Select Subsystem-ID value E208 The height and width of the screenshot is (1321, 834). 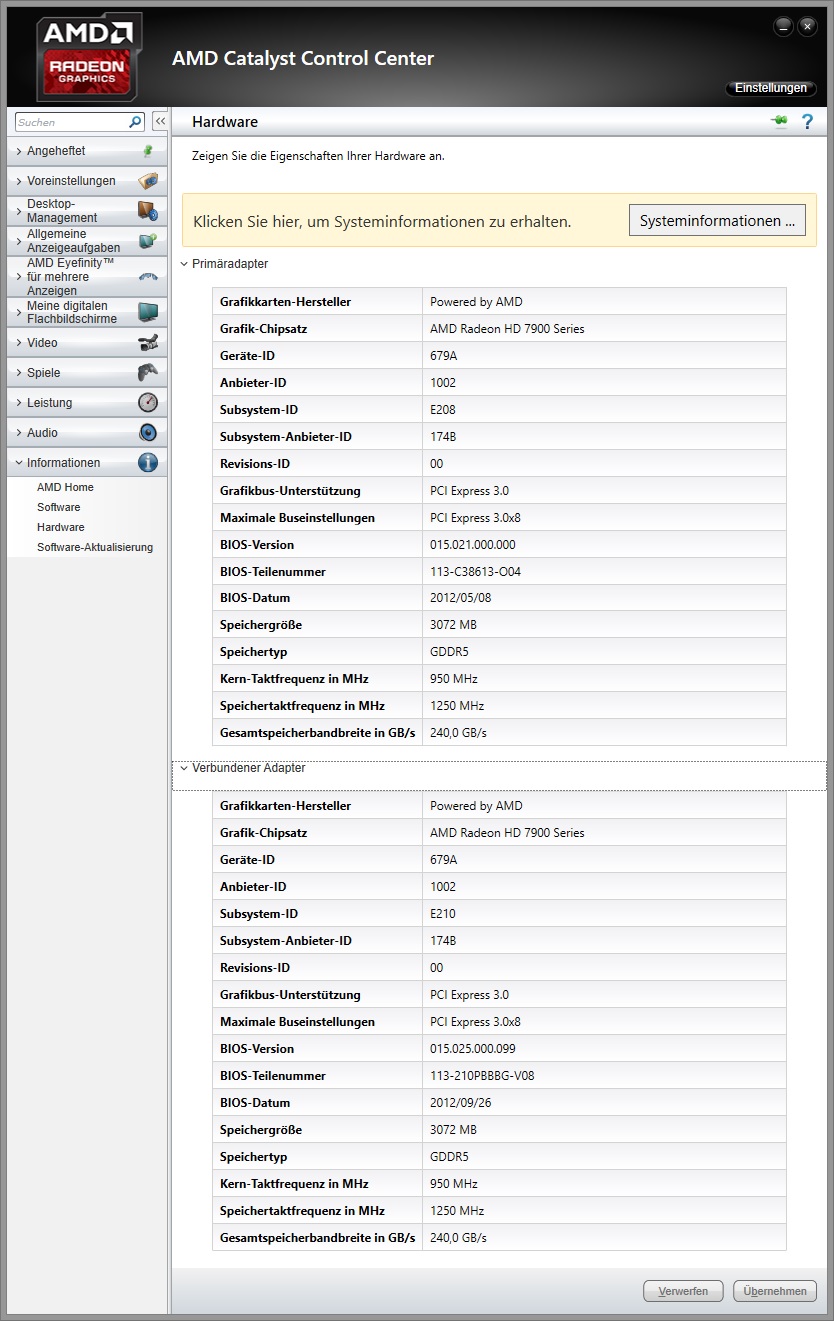coord(444,410)
